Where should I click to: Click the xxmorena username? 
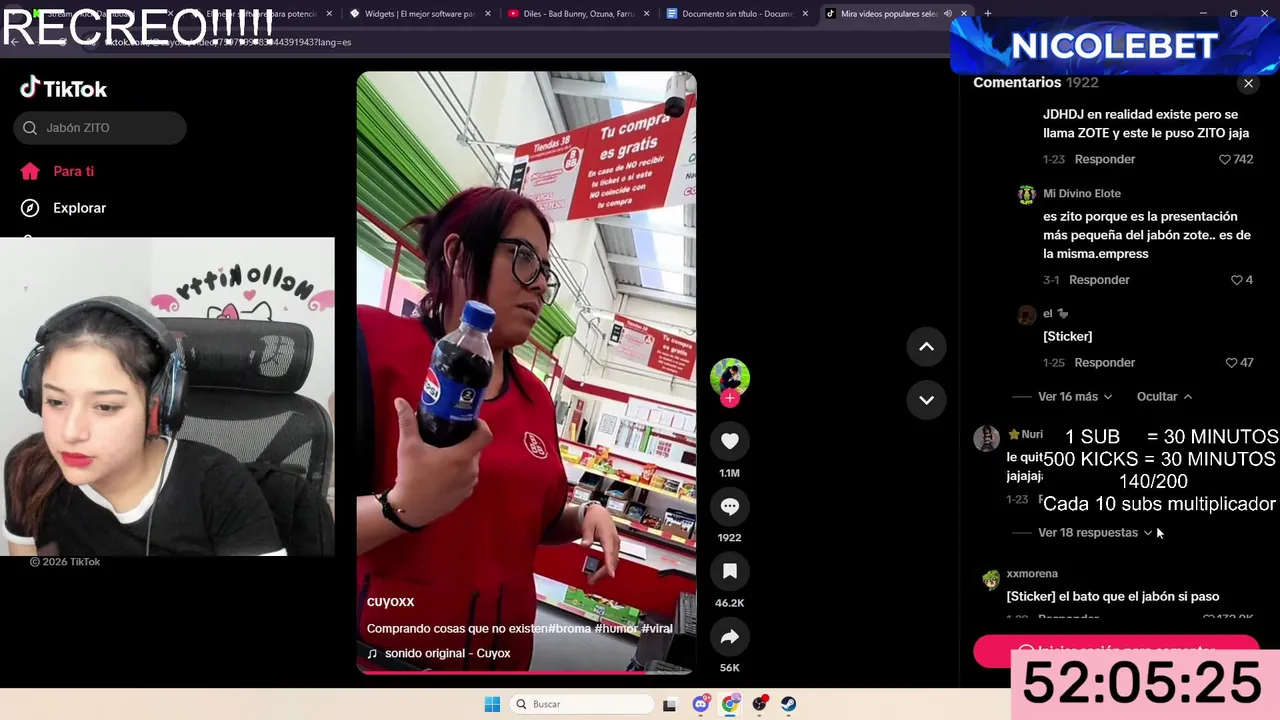pos(1032,574)
